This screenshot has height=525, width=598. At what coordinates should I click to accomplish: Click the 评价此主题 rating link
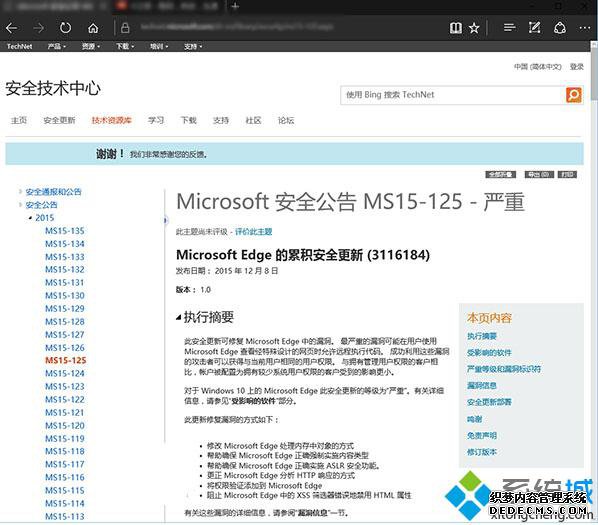point(254,232)
